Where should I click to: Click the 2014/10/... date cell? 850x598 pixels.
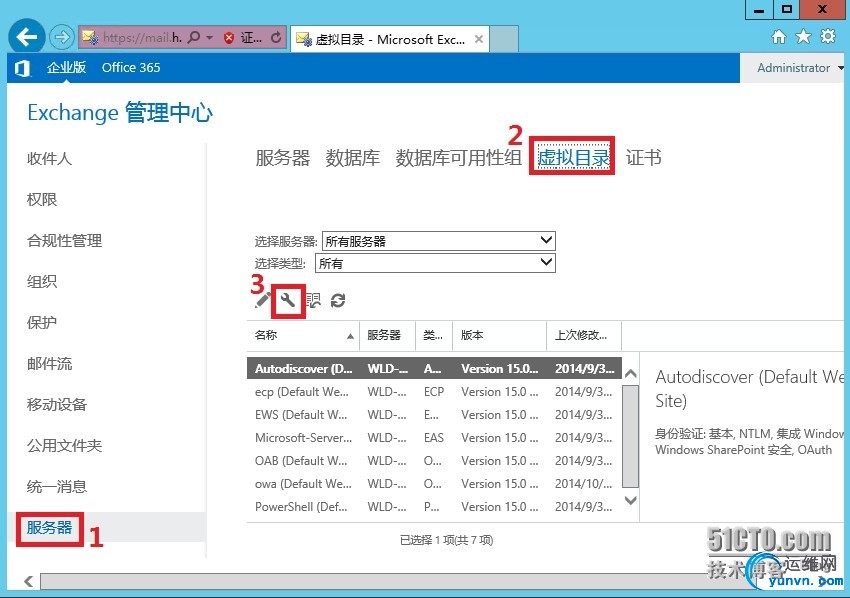click(583, 484)
